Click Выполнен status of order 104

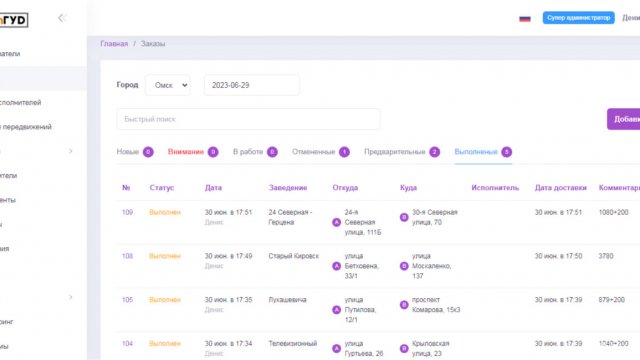pos(165,343)
